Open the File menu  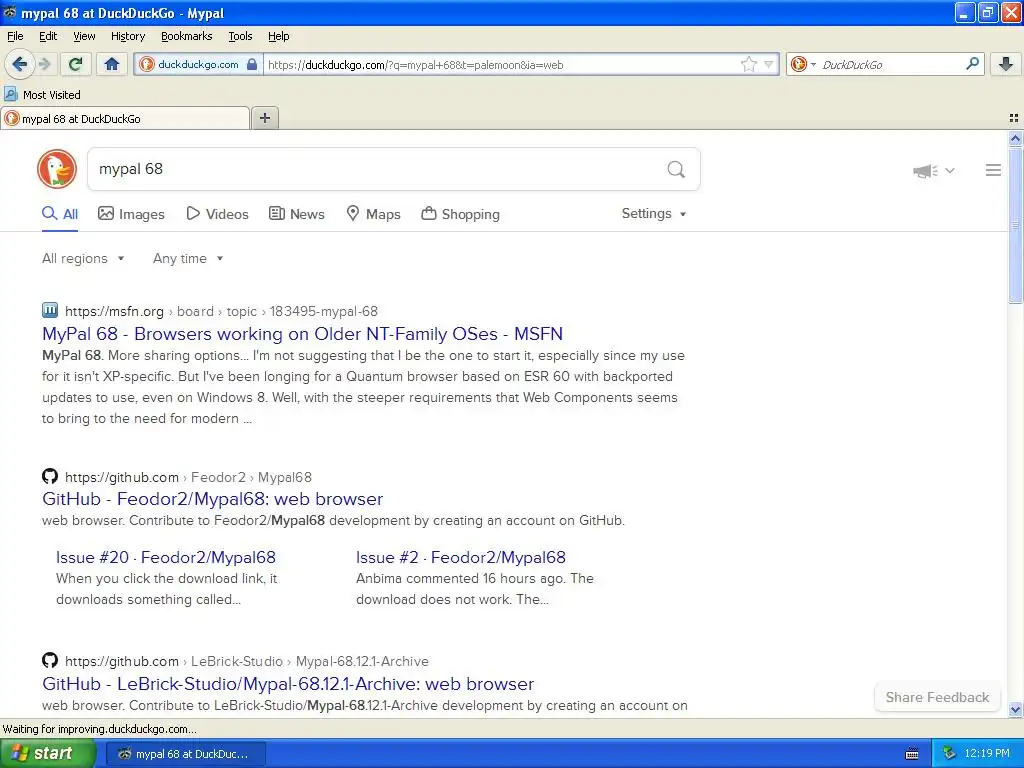click(15, 36)
